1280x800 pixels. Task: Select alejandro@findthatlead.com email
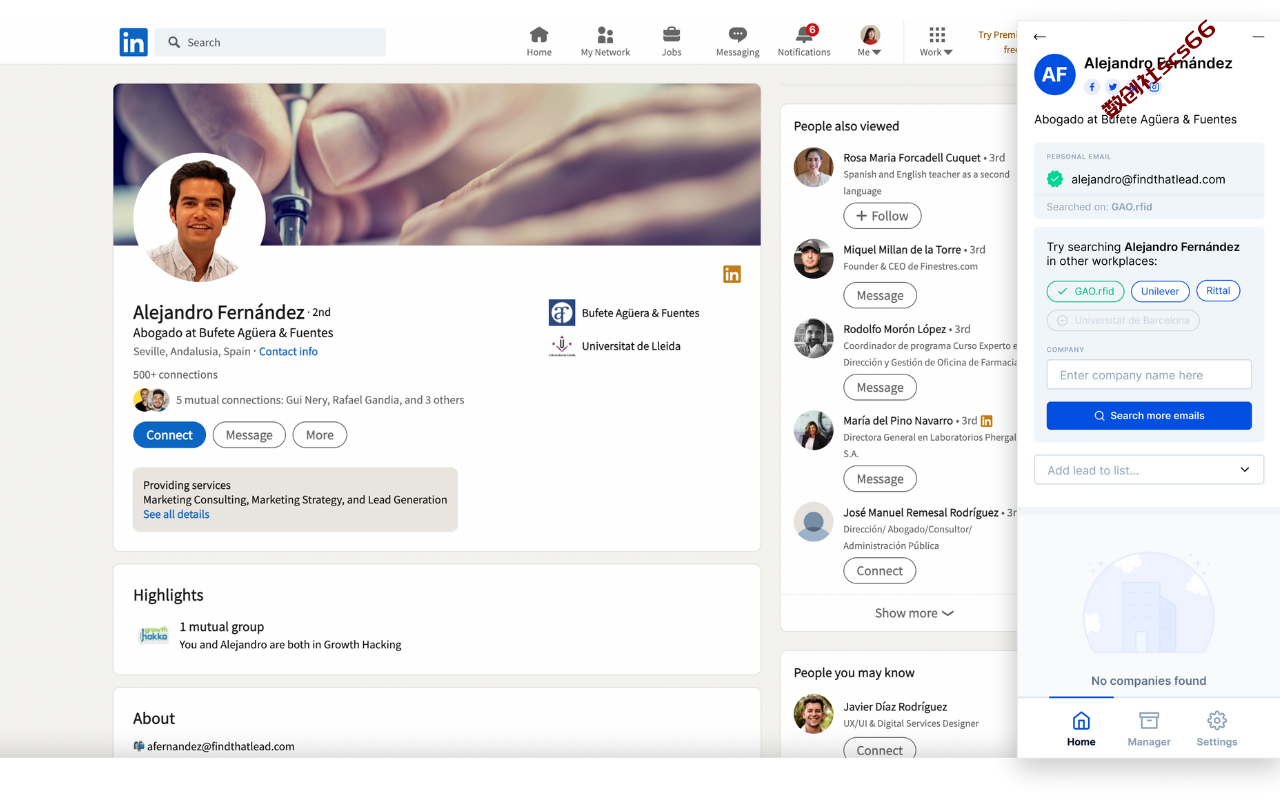(x=1148, y=179)
